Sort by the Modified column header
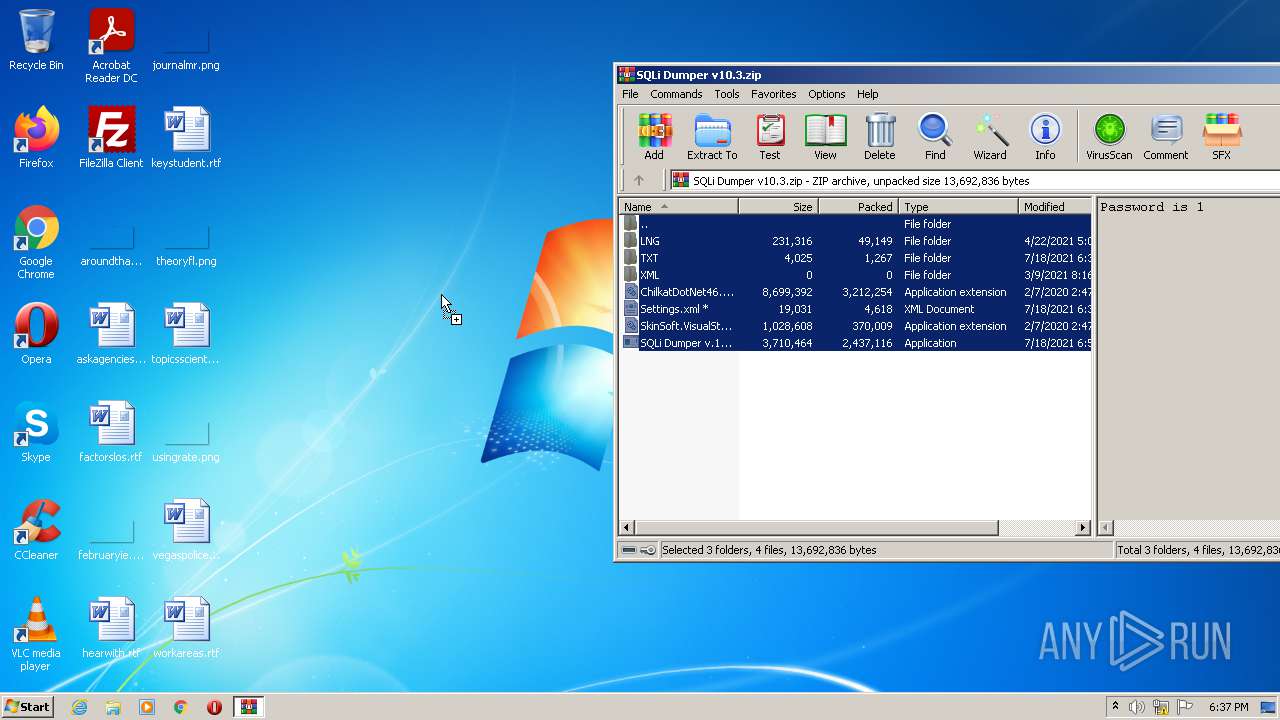This screenshot has height=720, width=1280. (1055, 207)
